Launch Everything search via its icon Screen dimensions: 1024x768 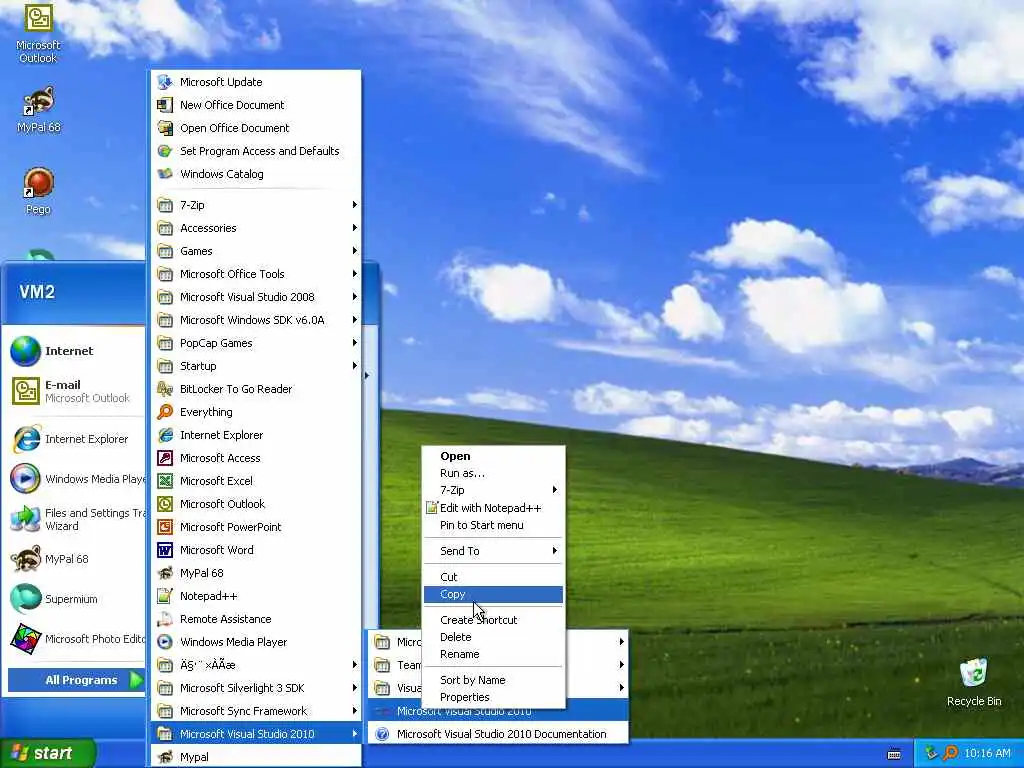(x=165, y=411)
